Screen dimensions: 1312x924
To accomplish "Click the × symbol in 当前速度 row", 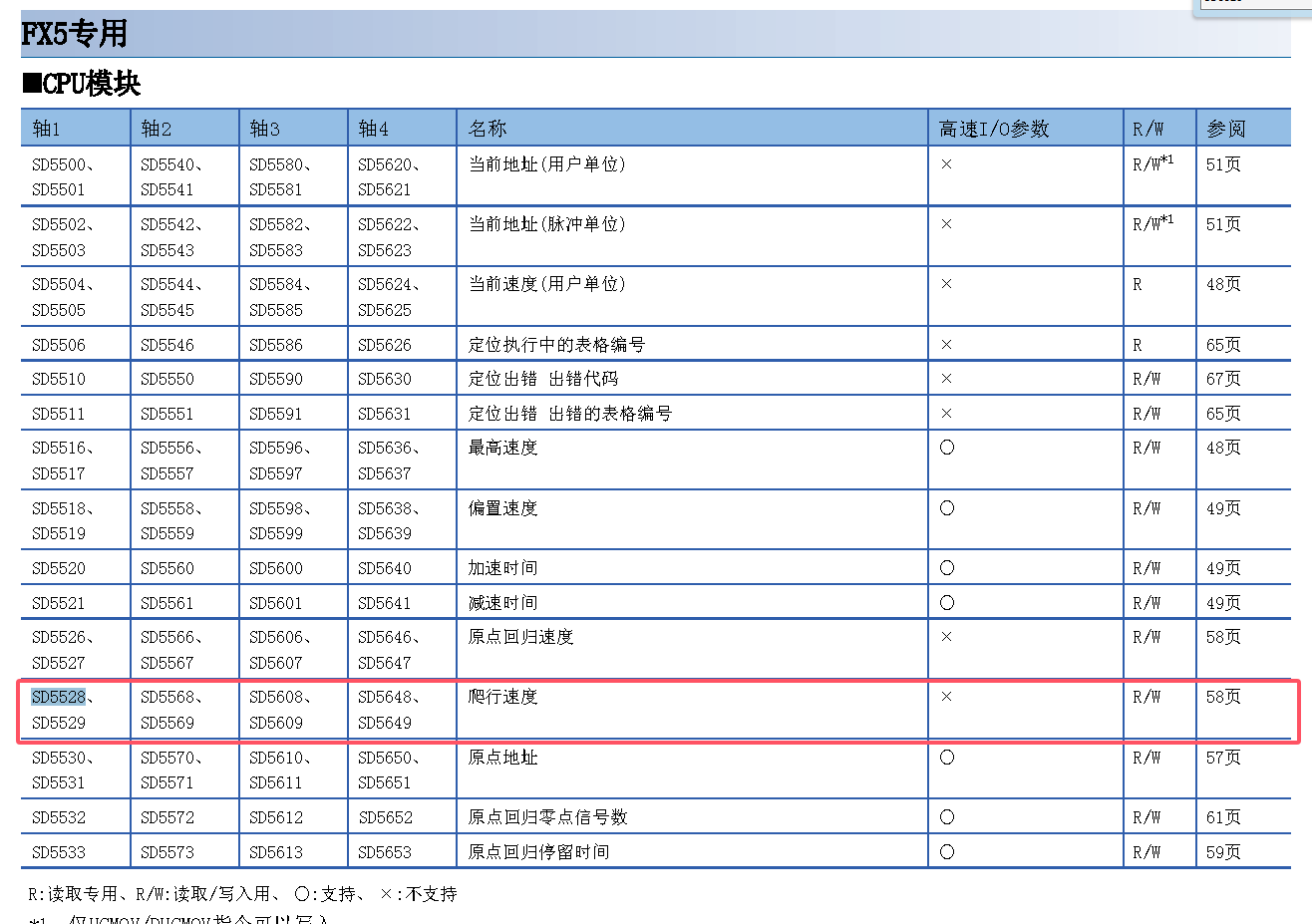I will 947,284.
